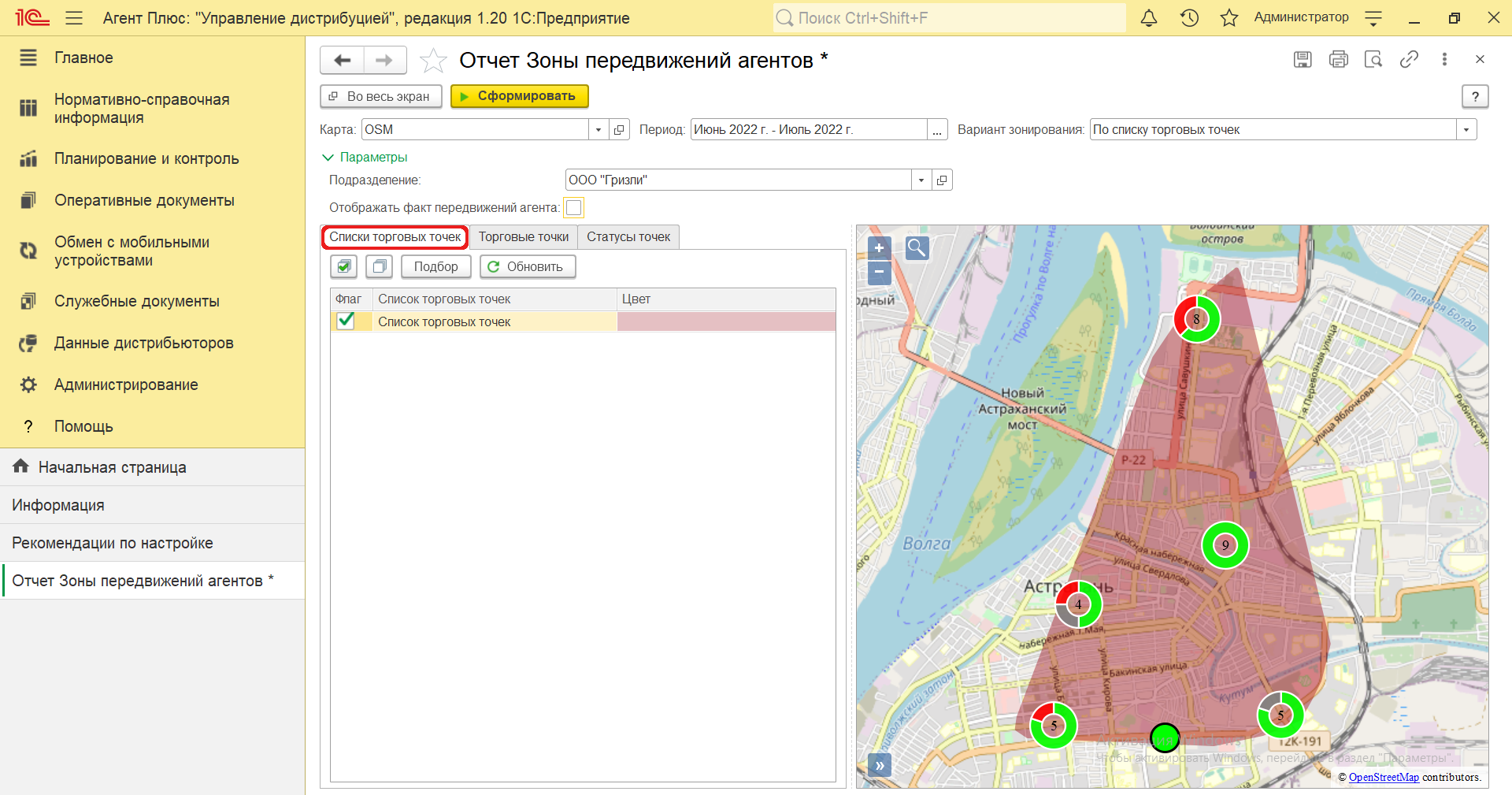Expand Вариант зонирования dropdown arrow

tap(1466, 129)
